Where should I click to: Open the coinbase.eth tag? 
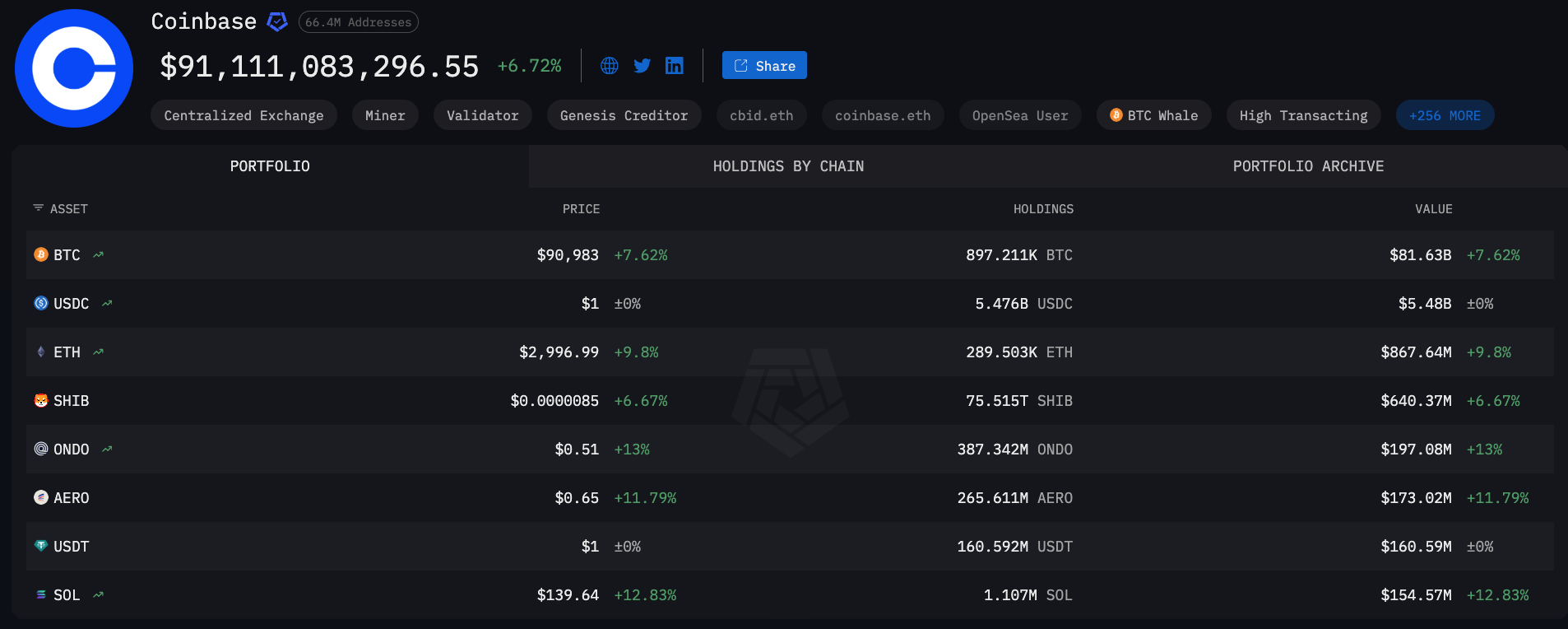tap(883, 115)
